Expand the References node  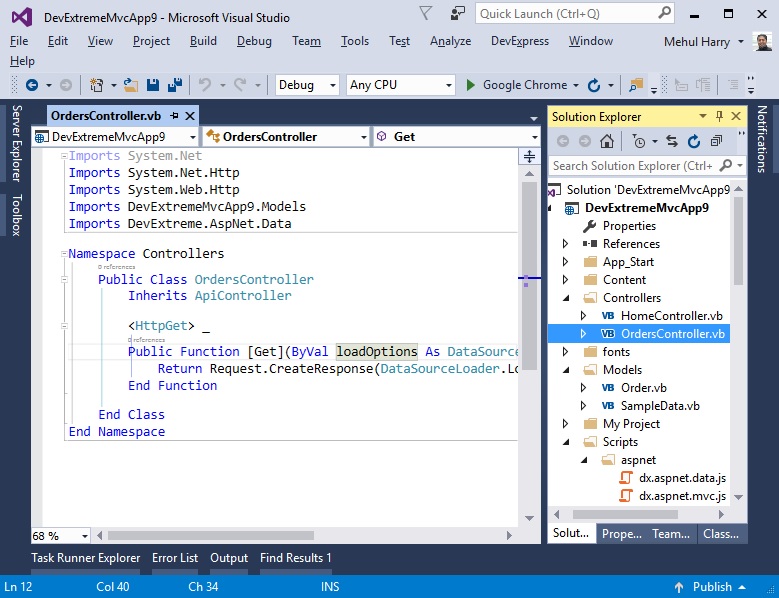(x=565, y=244)
